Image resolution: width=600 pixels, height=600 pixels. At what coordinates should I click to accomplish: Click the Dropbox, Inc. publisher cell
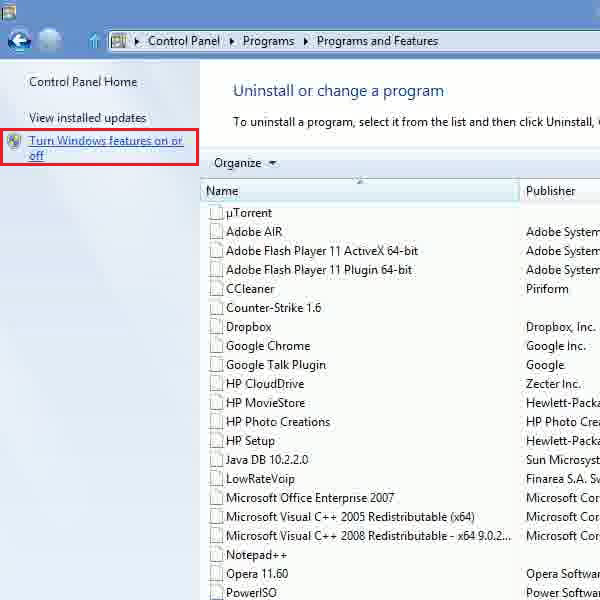561,326
